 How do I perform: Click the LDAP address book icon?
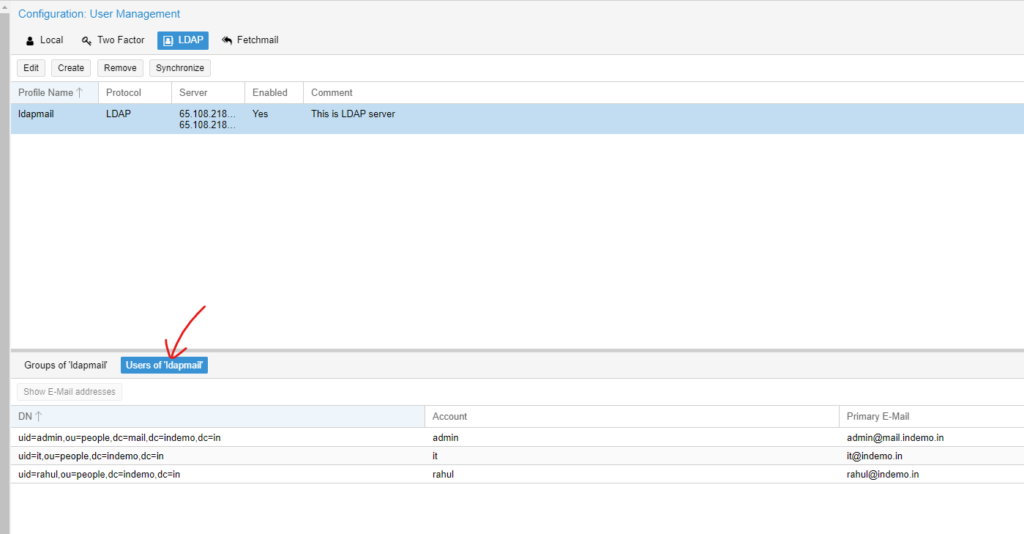tap(168, 40)
